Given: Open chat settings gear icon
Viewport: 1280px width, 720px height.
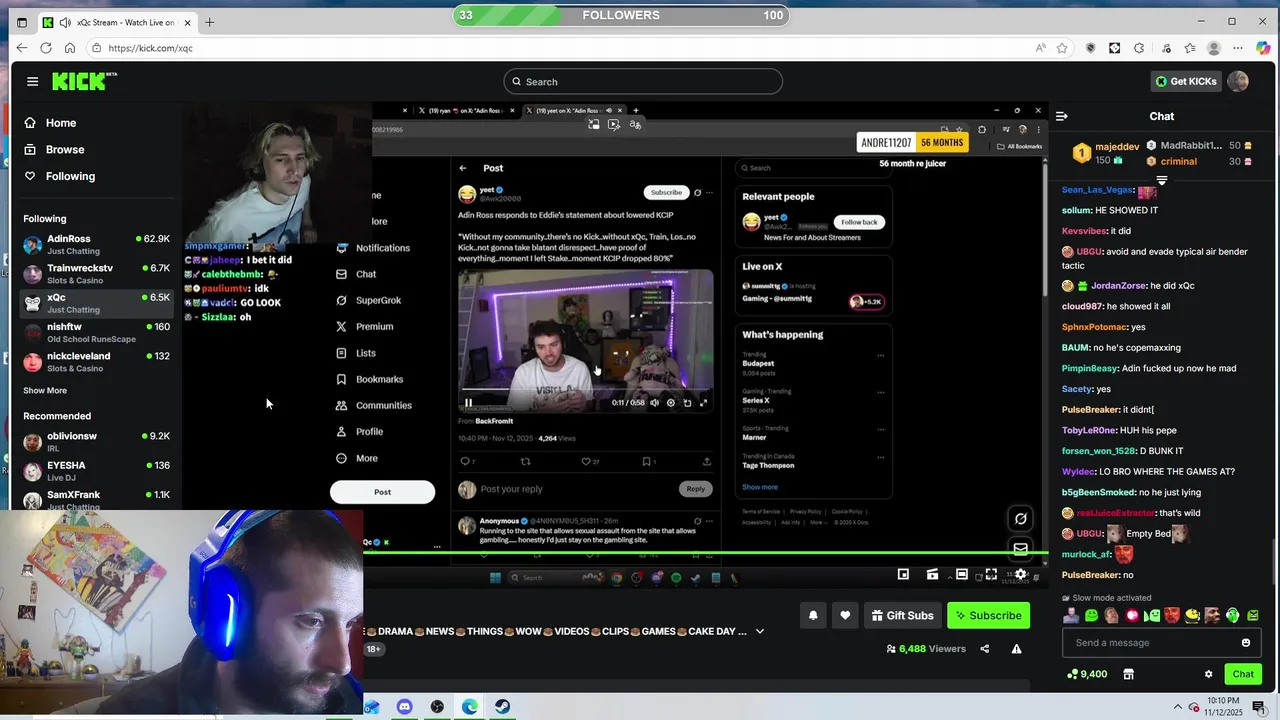Looking at the screenshot, I should click(x=1208, y=674).
